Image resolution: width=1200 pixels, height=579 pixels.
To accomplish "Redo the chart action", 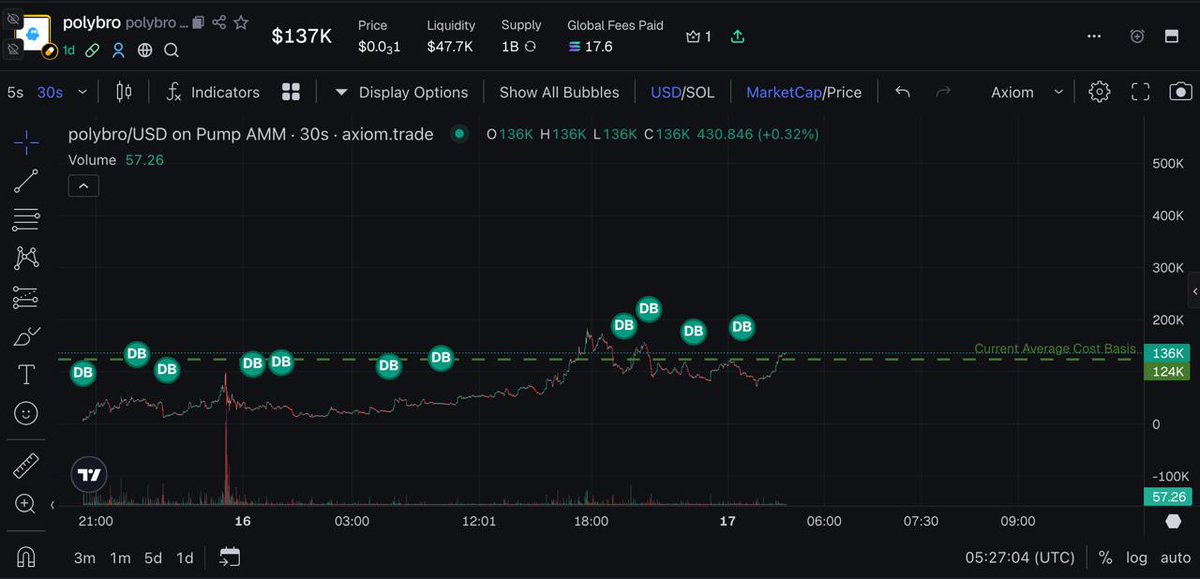I will point(943,92).
